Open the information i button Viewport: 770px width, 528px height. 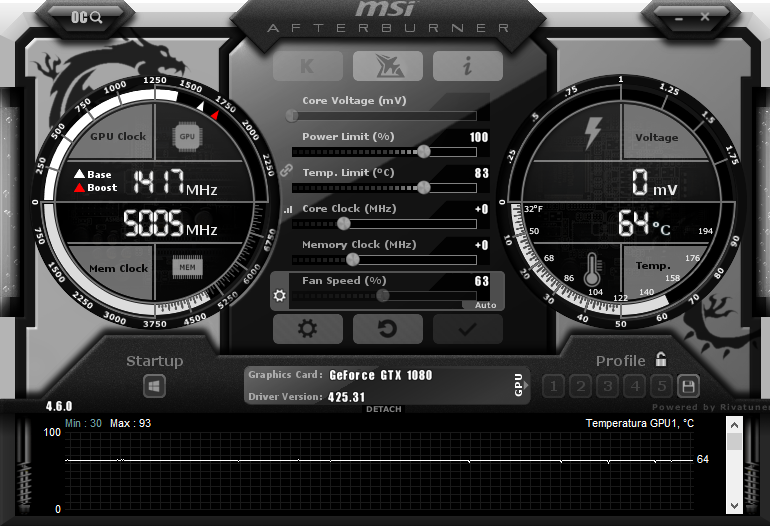pos(468,66)
